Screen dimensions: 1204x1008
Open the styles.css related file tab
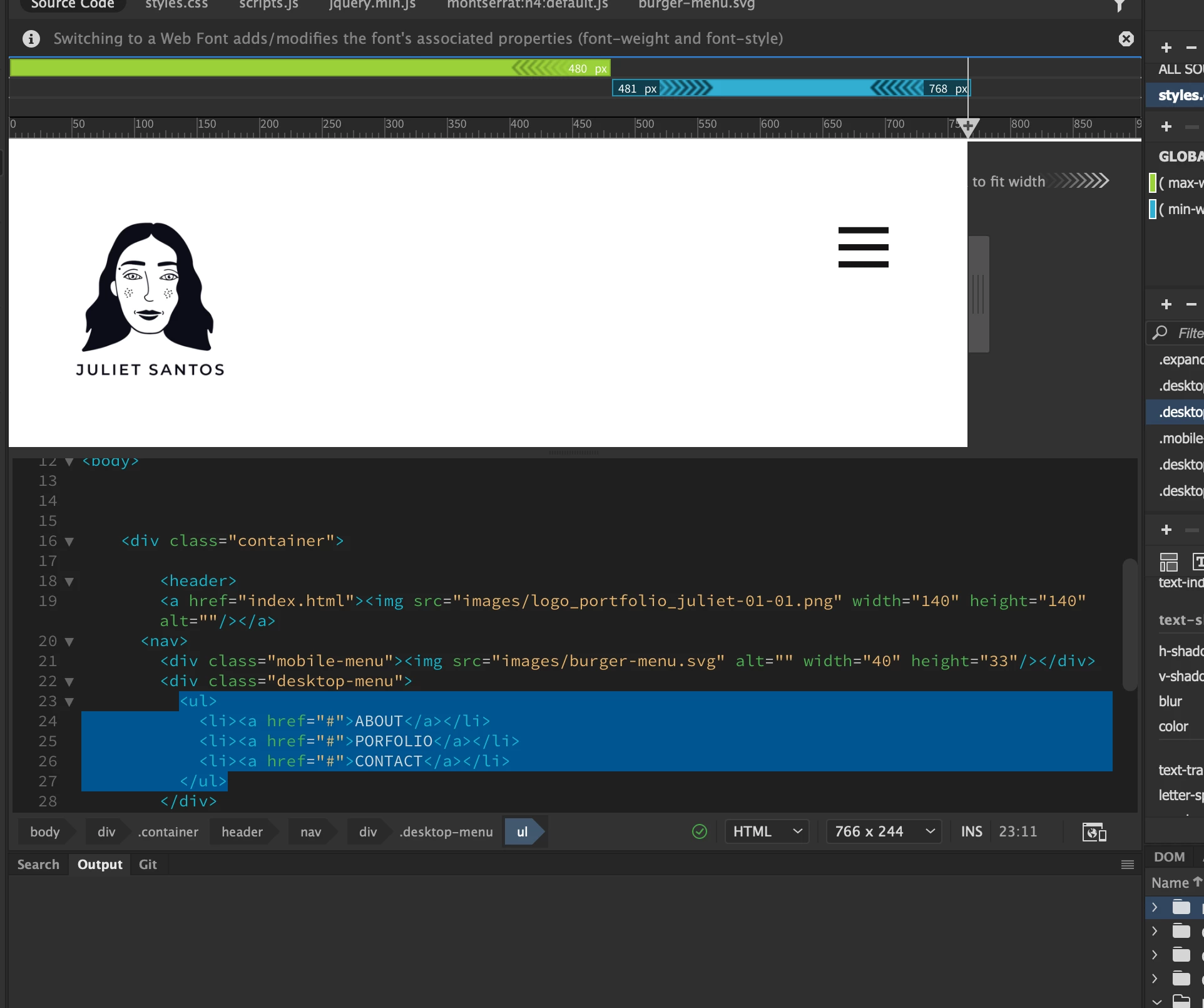[176, 5]
